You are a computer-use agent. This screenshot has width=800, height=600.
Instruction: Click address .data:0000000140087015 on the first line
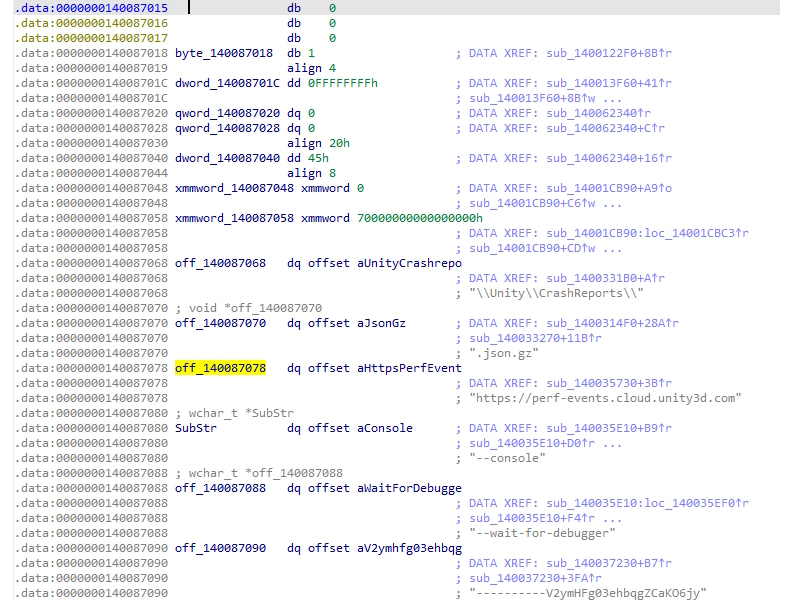[x=91, y=8]
